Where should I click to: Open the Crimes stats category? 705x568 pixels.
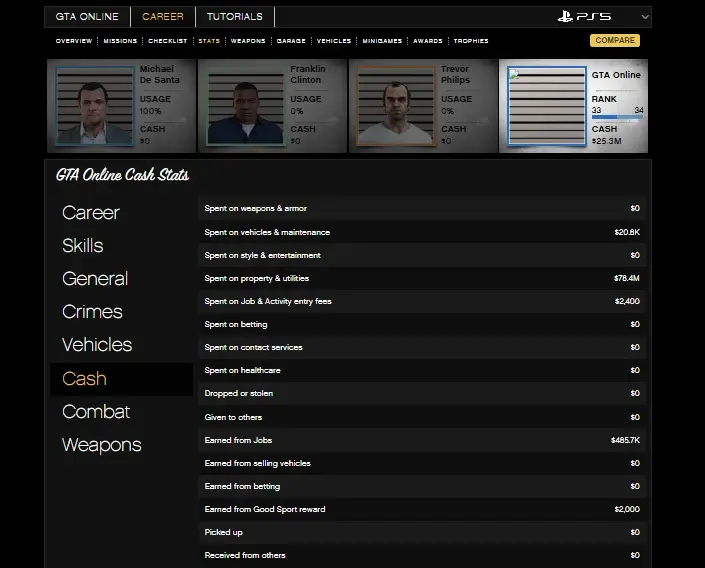92,312
